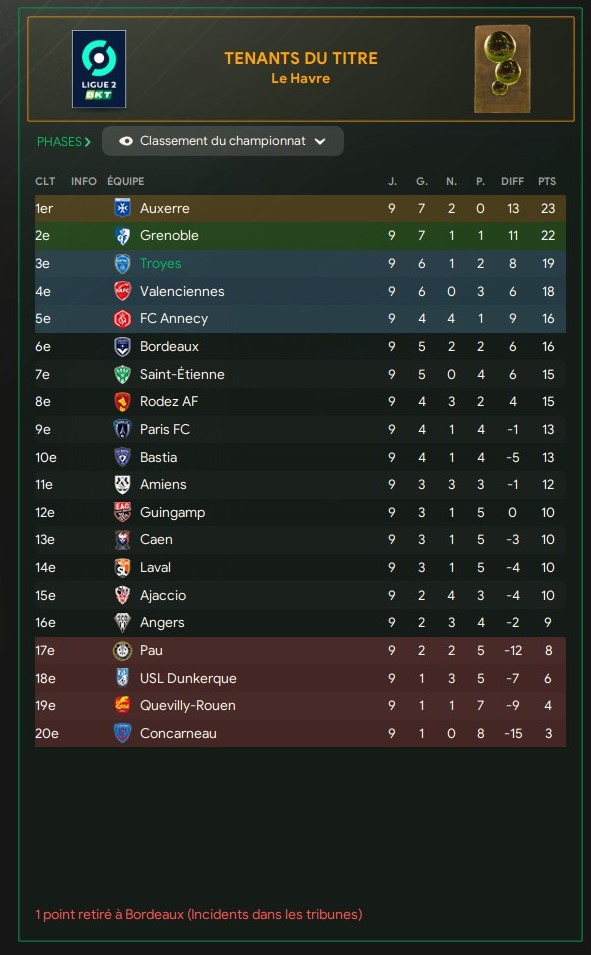This screenshot has height=955, width=591.
Task: Click the Guingamp EAG badge
Action: 122,512
